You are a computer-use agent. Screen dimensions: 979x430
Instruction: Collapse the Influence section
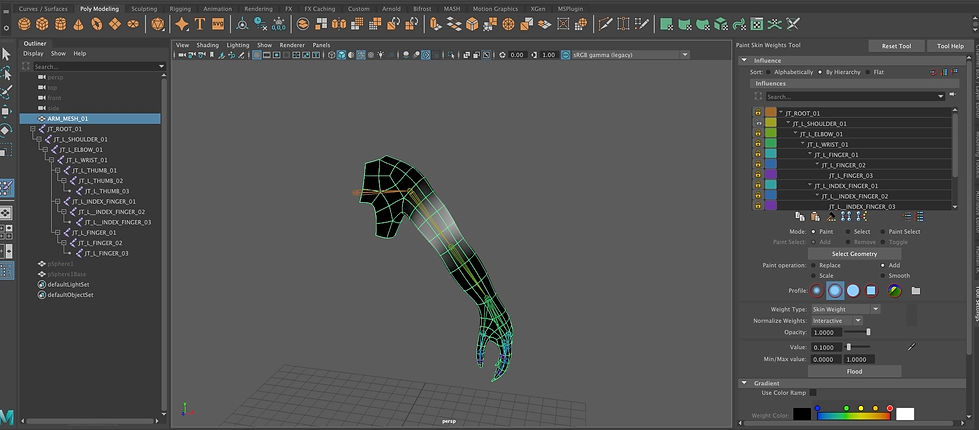[x=744, y=61]
